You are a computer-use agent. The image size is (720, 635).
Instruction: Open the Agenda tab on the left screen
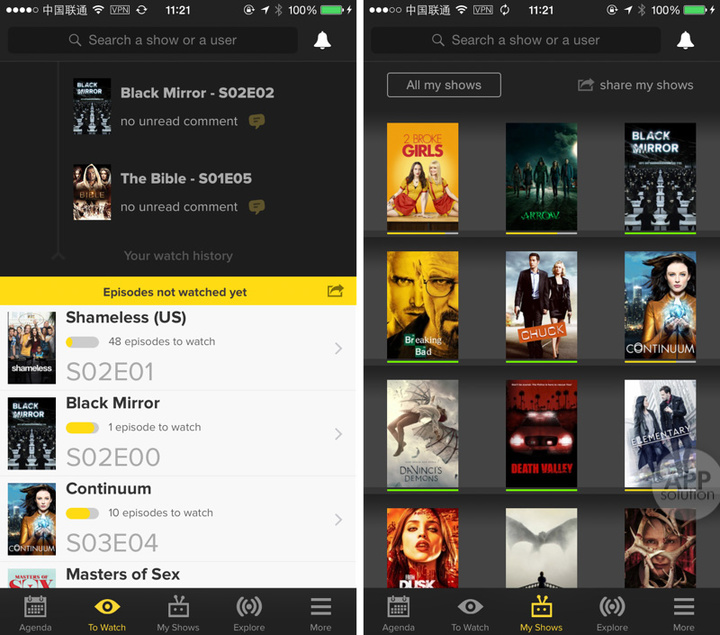pyautogui.click(x=35, y=612)
